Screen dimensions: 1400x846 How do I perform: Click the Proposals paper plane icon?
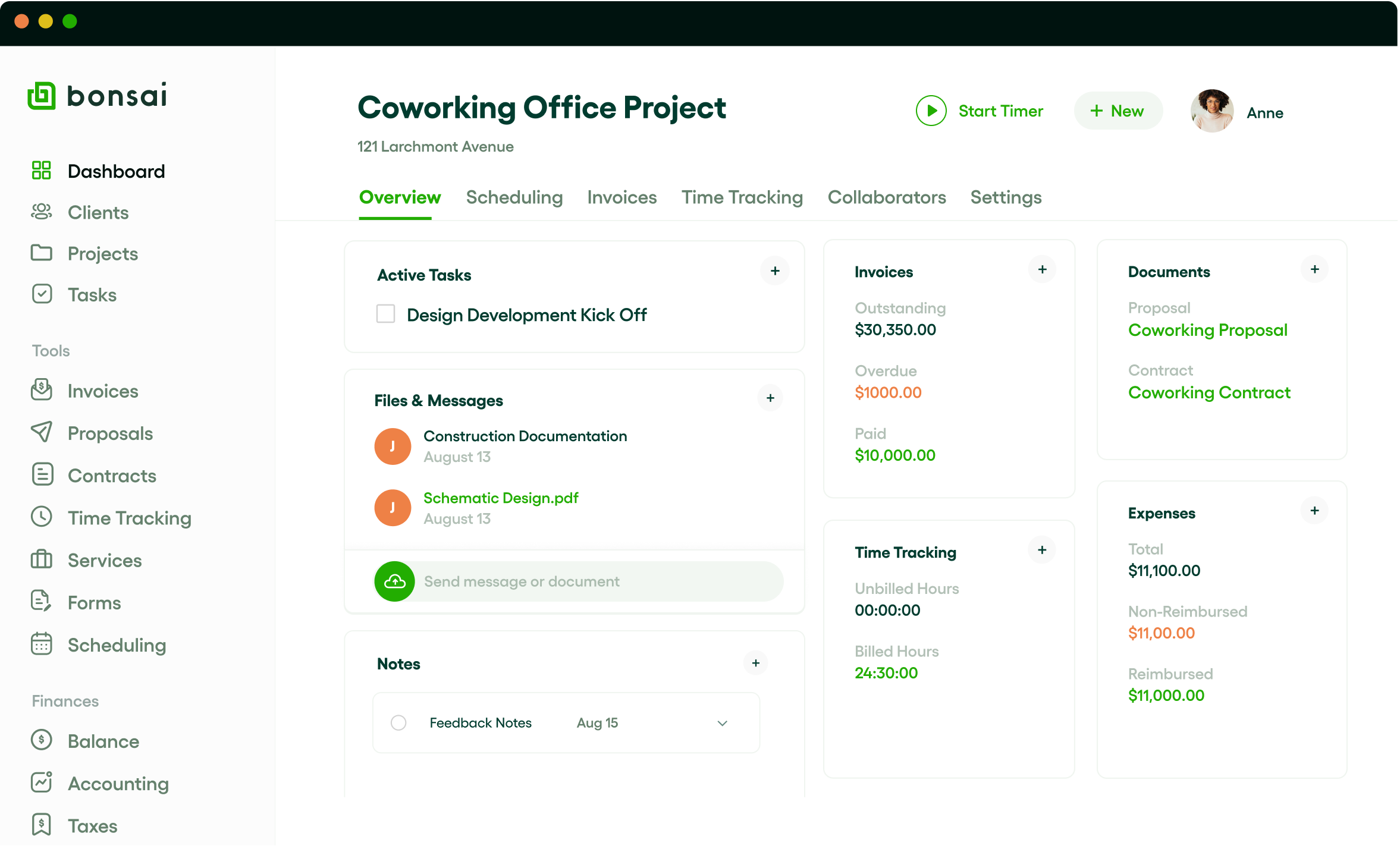coord(42,432)
